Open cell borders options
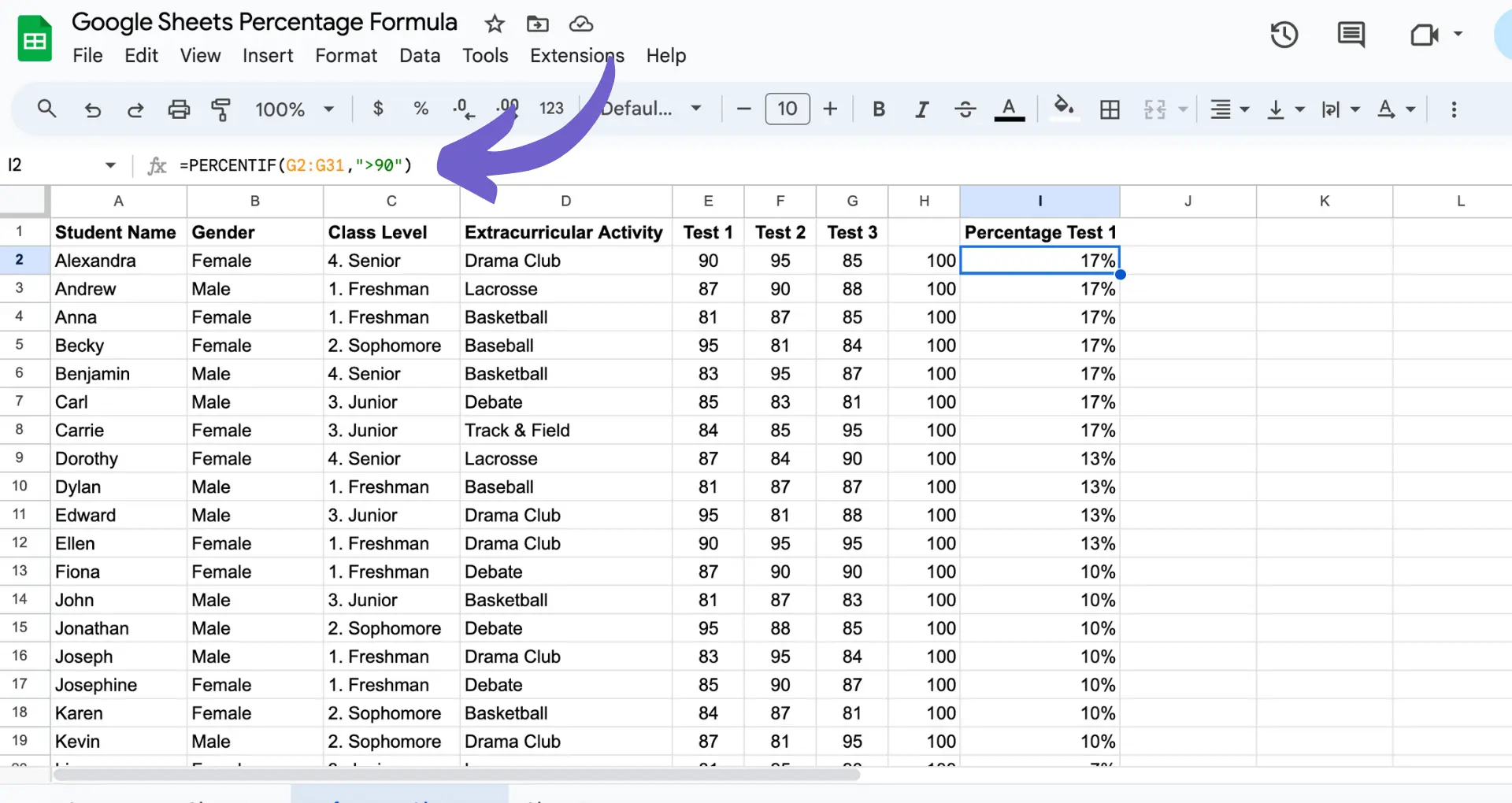This screenshot has height=803, width=1512. [1110, 109]
